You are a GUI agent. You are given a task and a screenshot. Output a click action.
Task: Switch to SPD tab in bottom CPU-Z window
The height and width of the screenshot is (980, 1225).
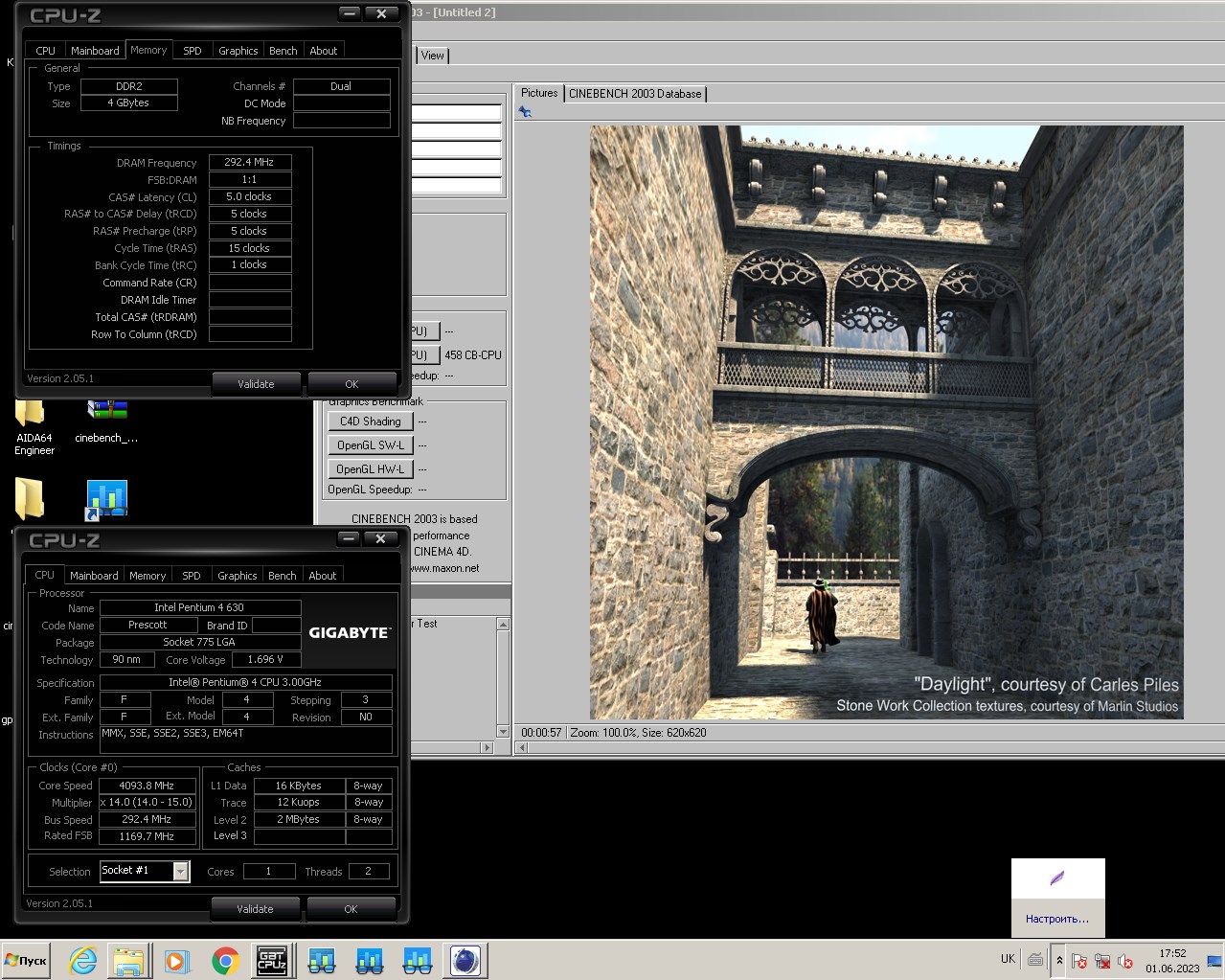[192, 576]
